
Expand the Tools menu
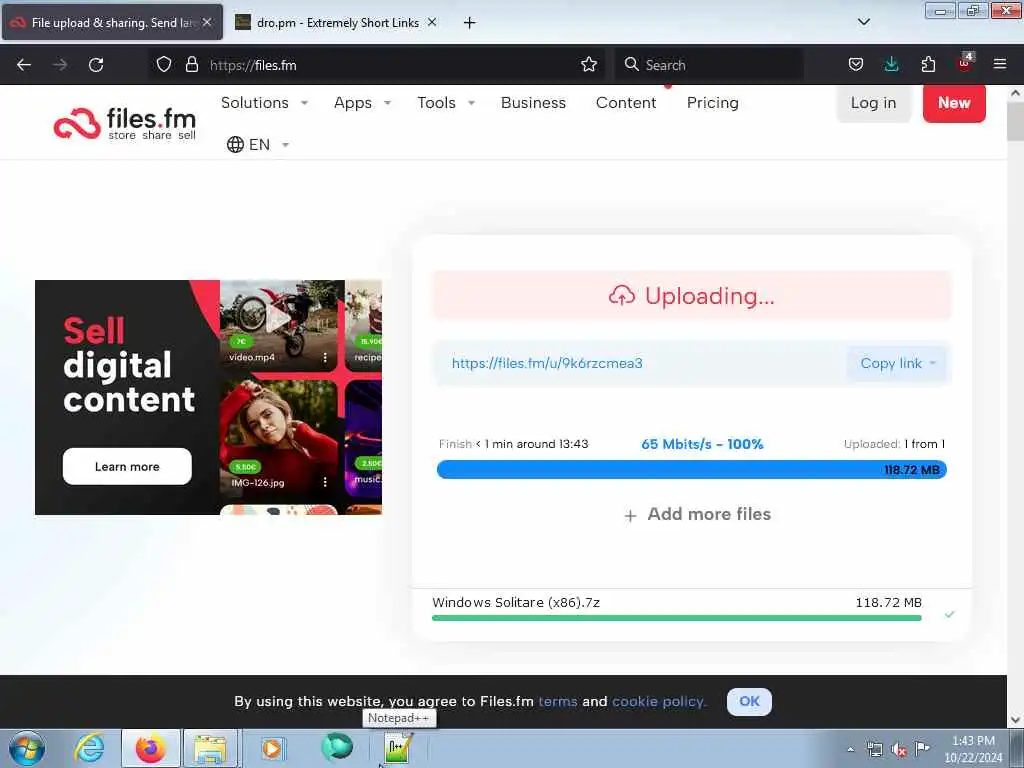(x=446, y=103)
